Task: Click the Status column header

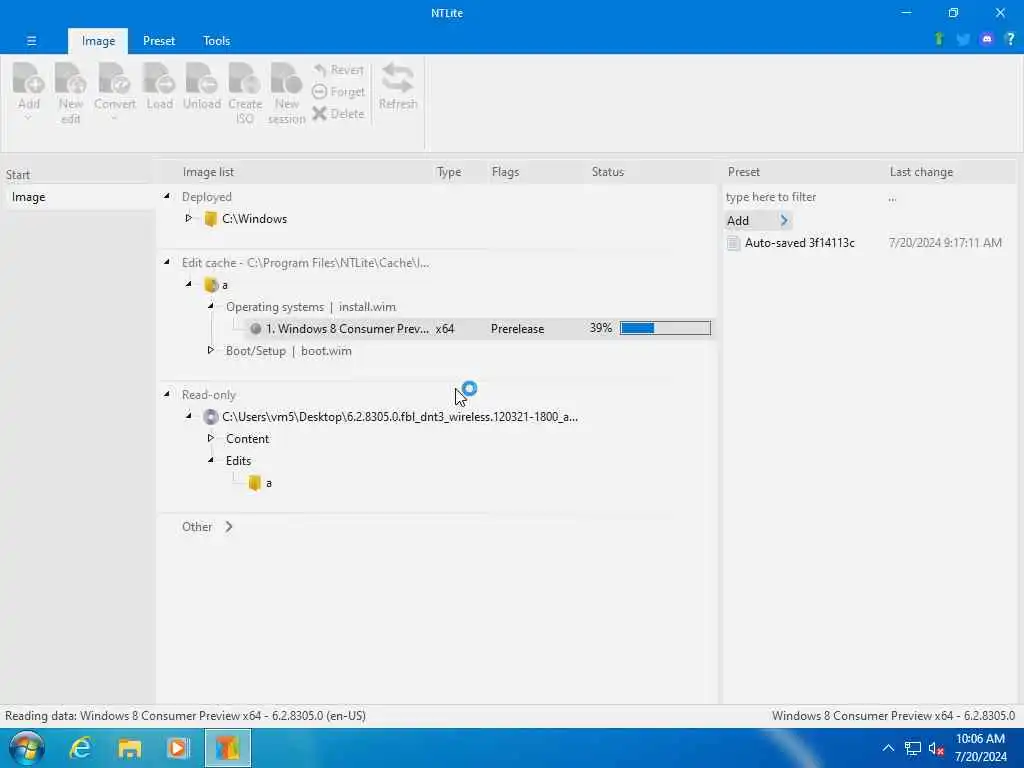Action: tap(608, 172)
